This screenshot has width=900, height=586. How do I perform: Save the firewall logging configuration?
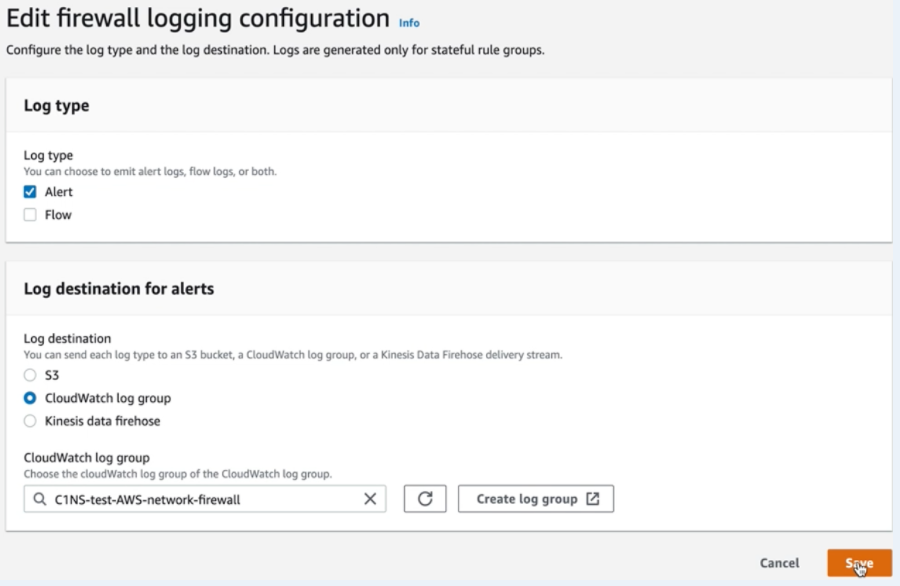[859, 563]
